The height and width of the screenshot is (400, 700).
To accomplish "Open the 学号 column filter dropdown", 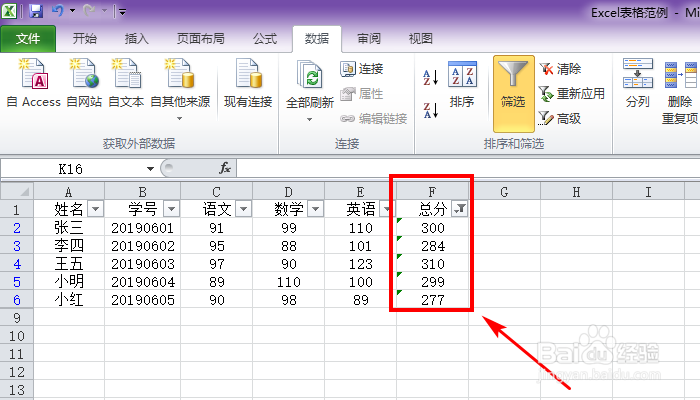I will [171, 208].
